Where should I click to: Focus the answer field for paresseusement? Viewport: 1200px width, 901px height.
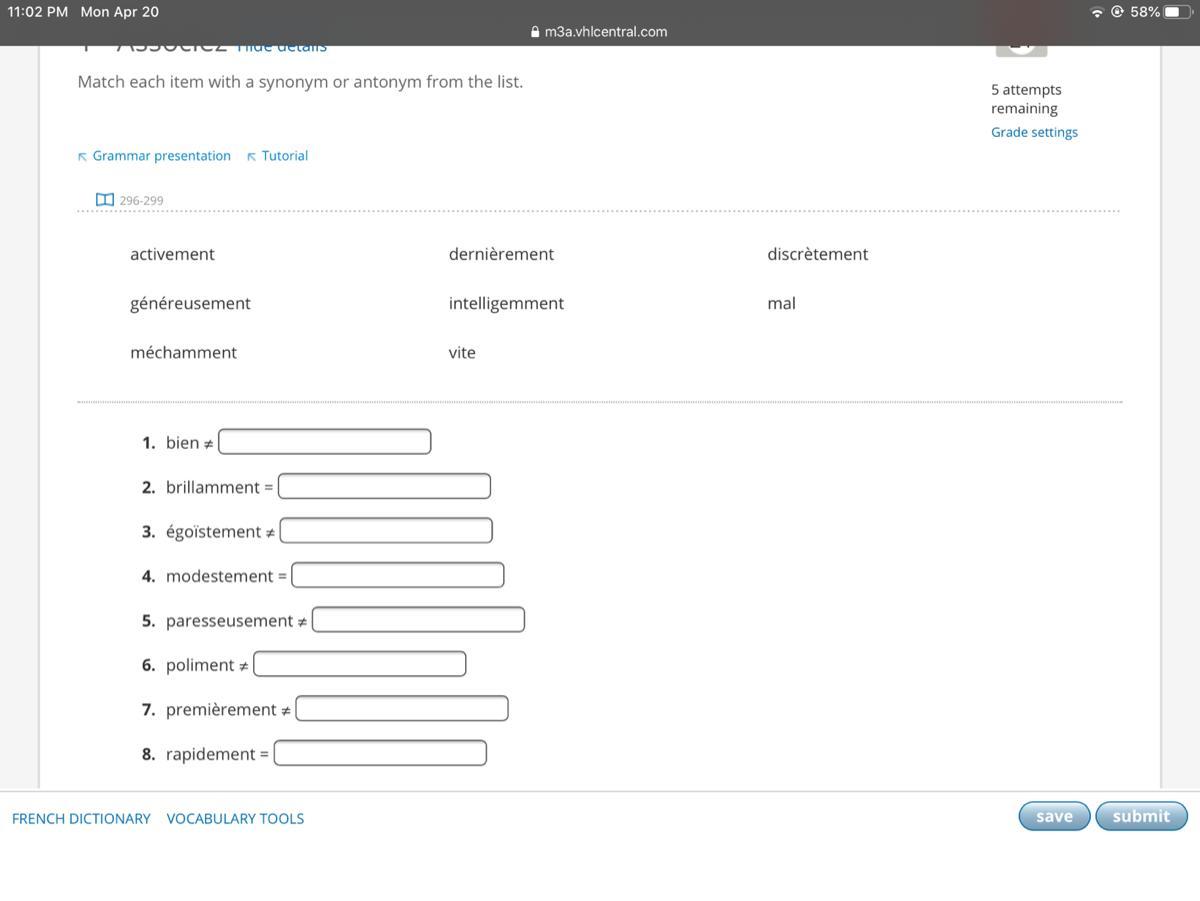(x=418, y=620)
